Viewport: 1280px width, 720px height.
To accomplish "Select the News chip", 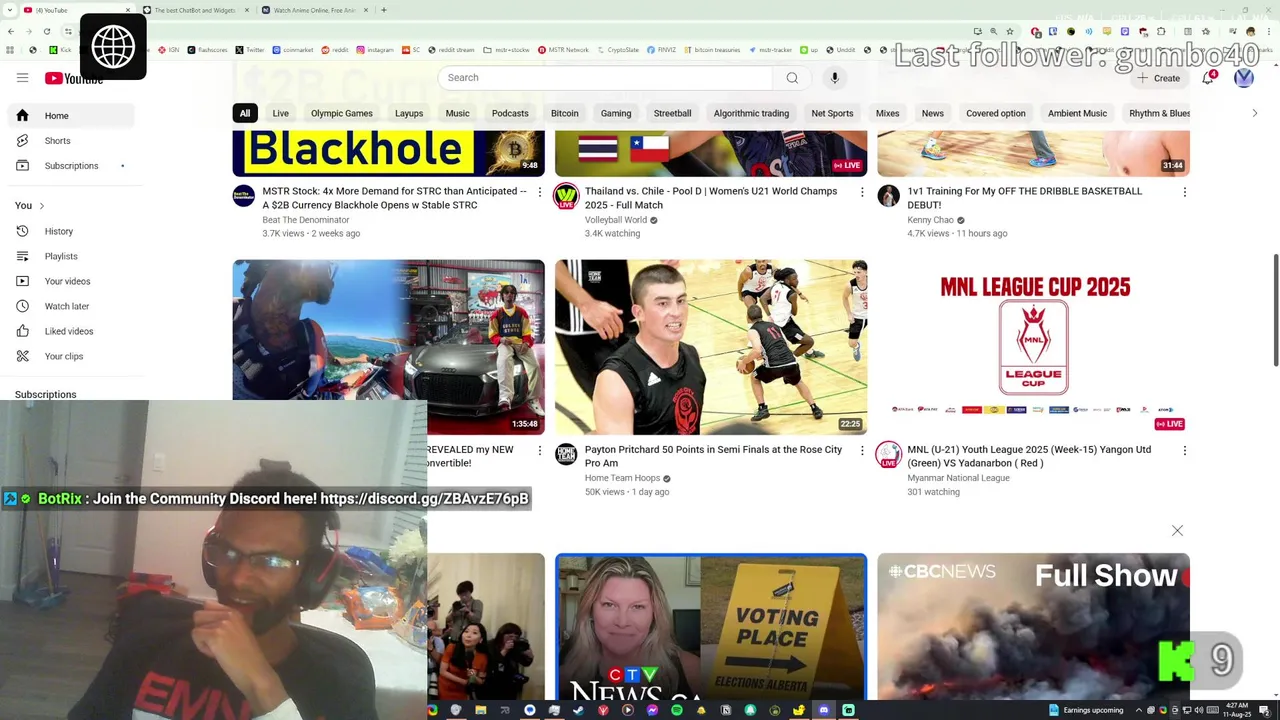I will pos(933,113).
